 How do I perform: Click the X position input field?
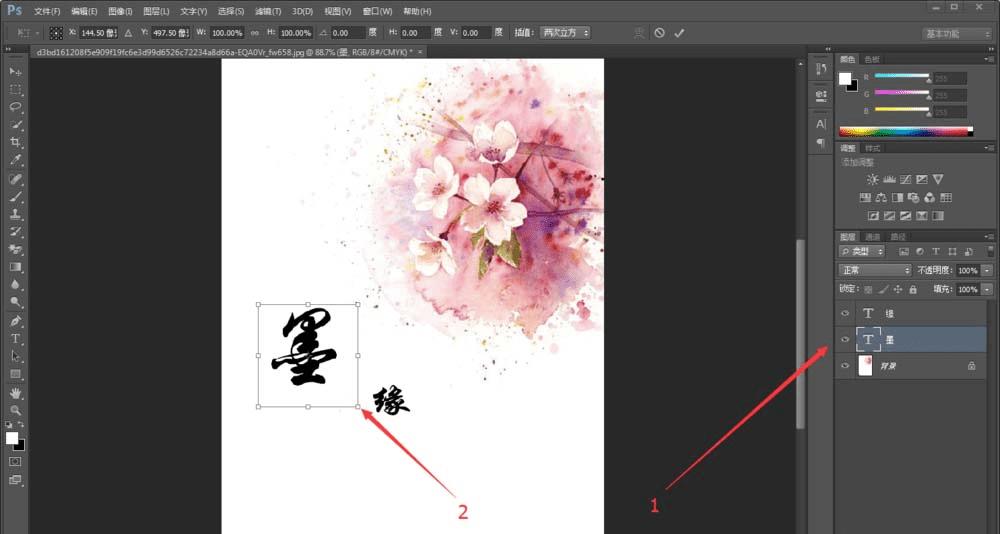pos(98,33)
